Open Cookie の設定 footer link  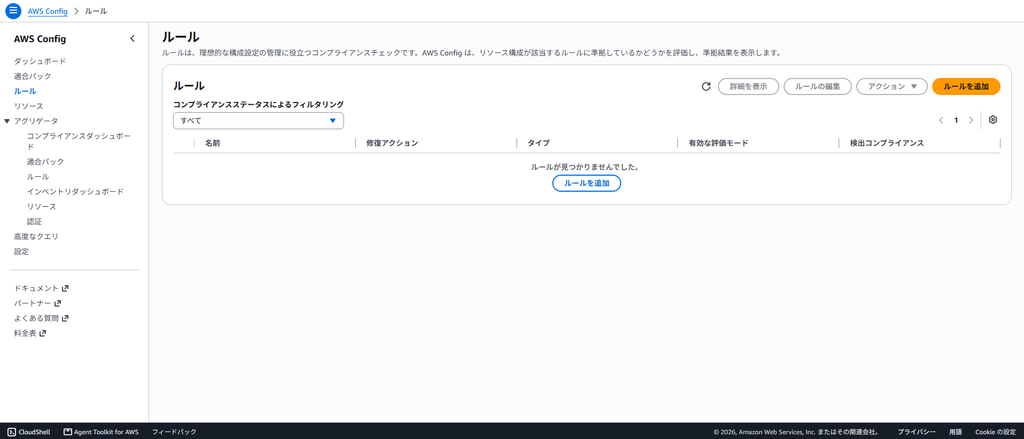tap(995, 432)
